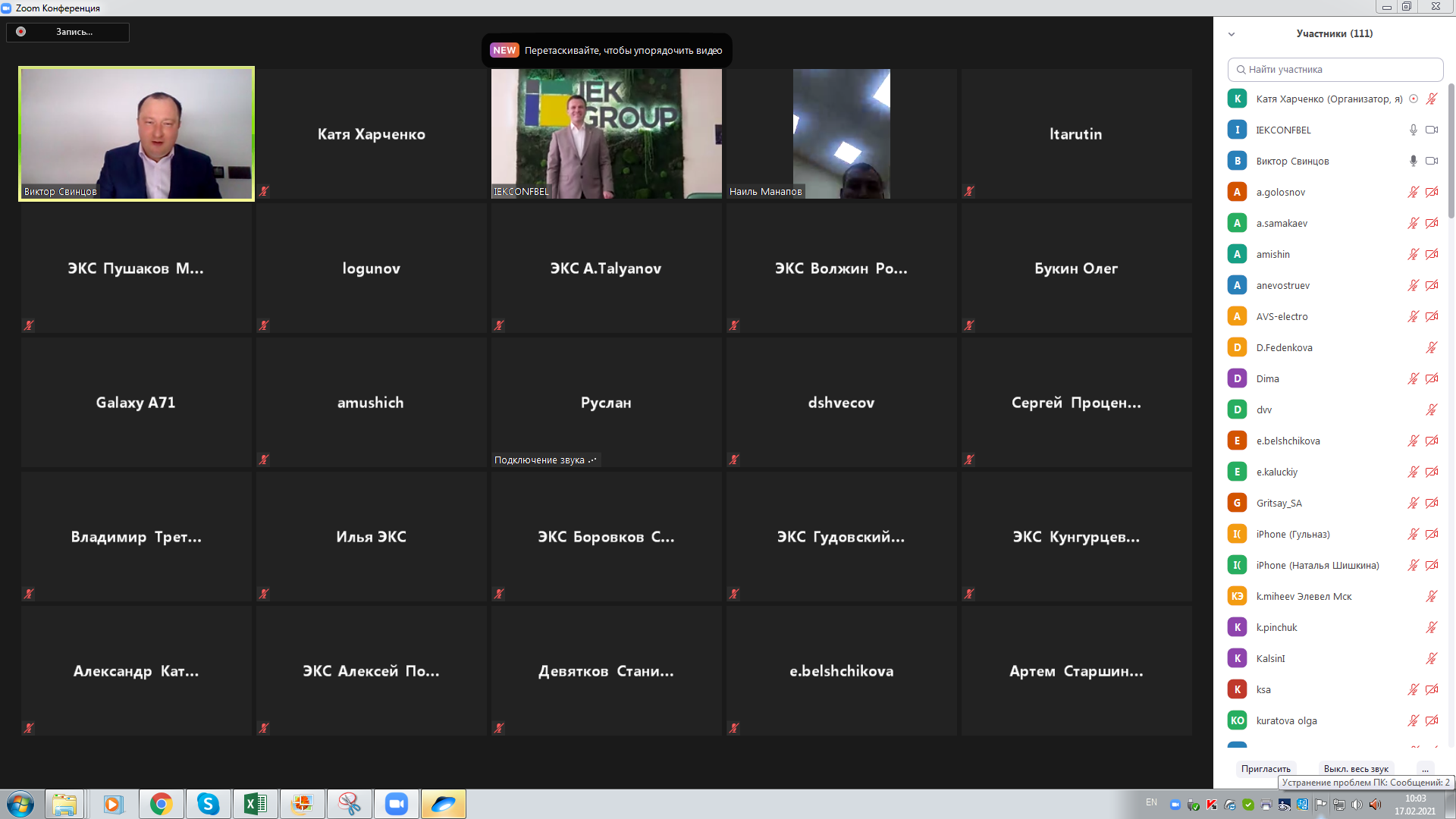Image resolution: width=1456 pixels, height=819 pixels.
Task: Click the Найти участника search field
Action: pos(1335,69)
